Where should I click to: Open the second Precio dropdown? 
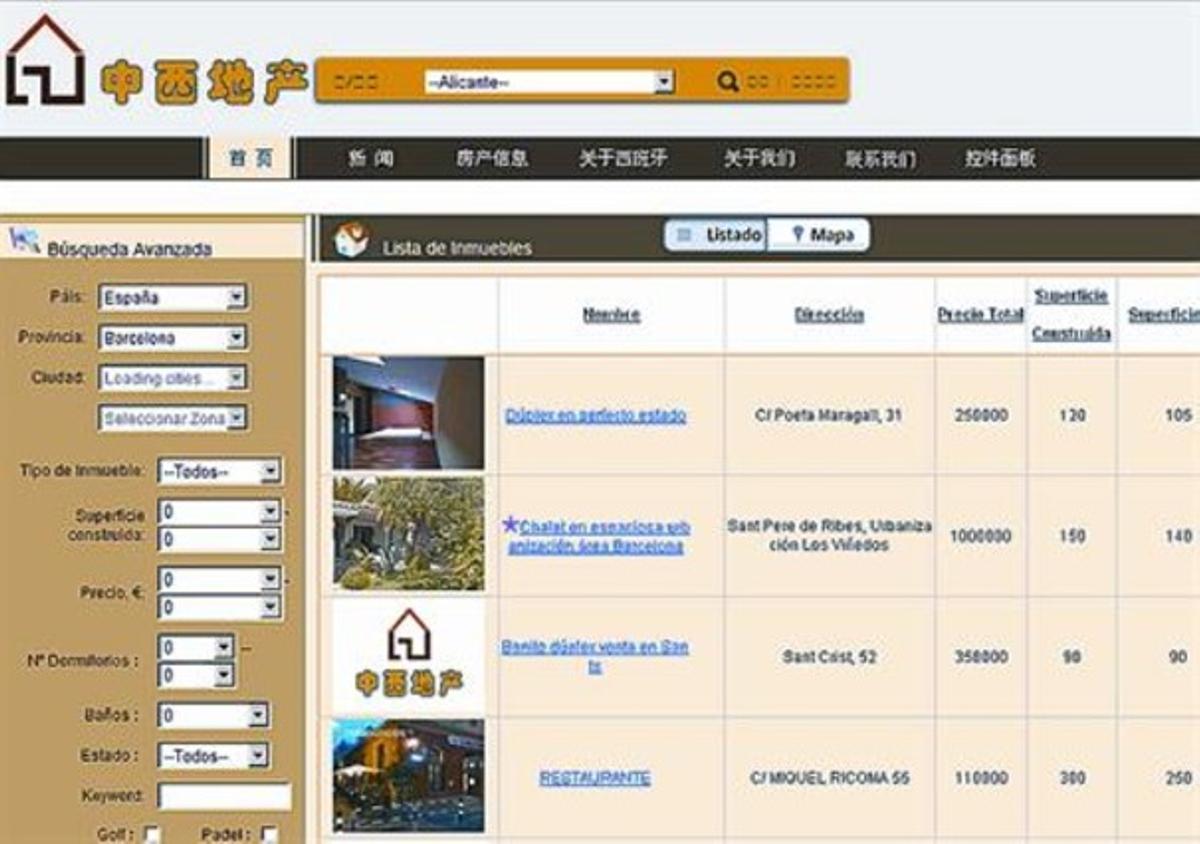point(219,607)
